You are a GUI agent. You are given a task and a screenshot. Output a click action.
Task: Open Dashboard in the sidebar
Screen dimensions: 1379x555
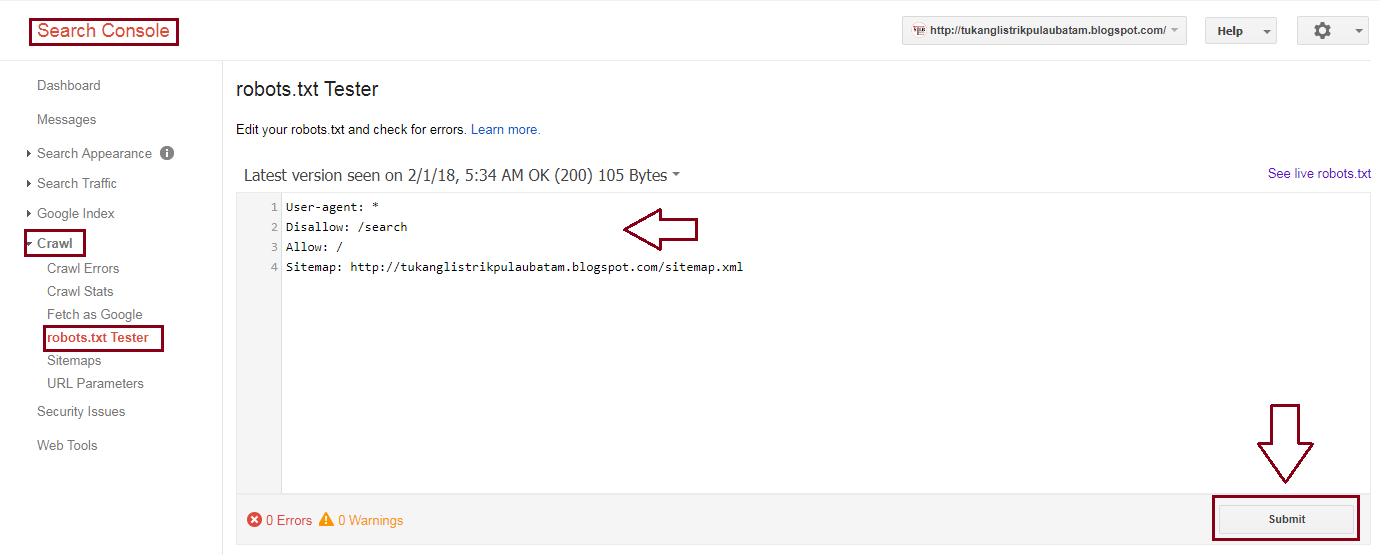[69, 86]
